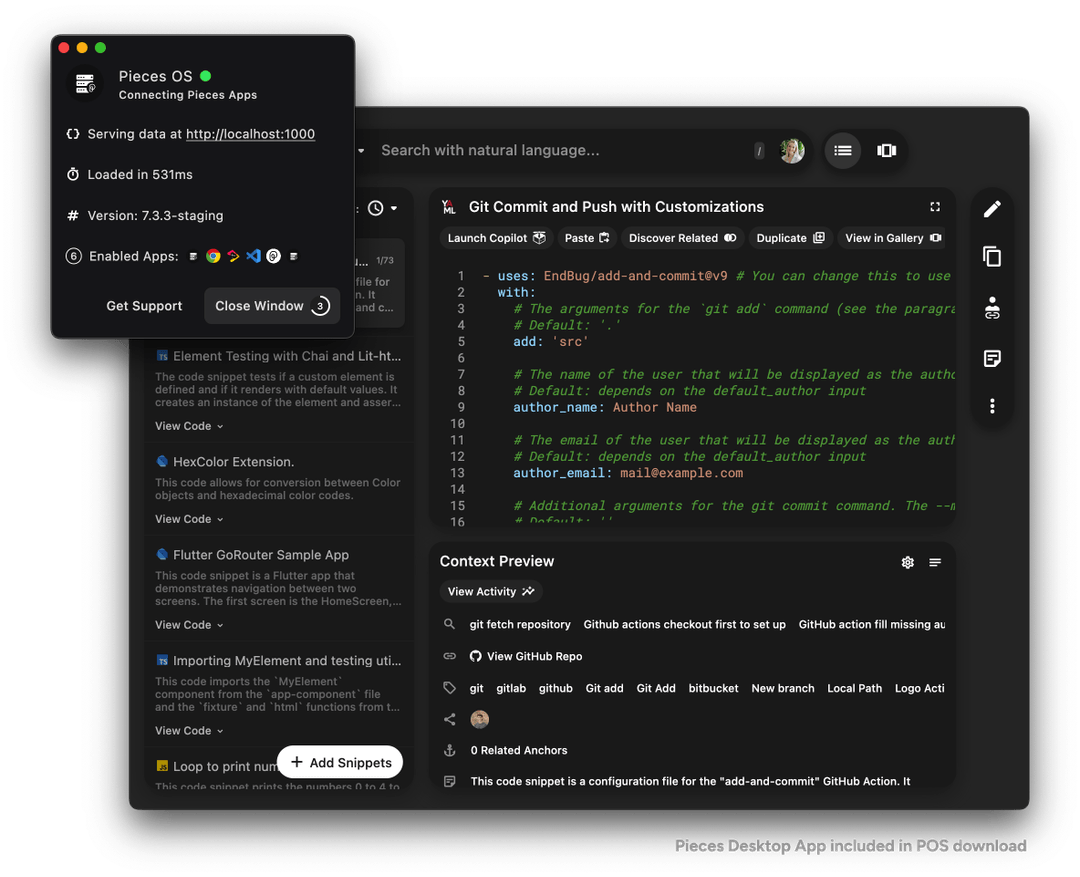1080x877 pixels.
Task: Open the Context Preview settings gear
Action: [907, 562]
